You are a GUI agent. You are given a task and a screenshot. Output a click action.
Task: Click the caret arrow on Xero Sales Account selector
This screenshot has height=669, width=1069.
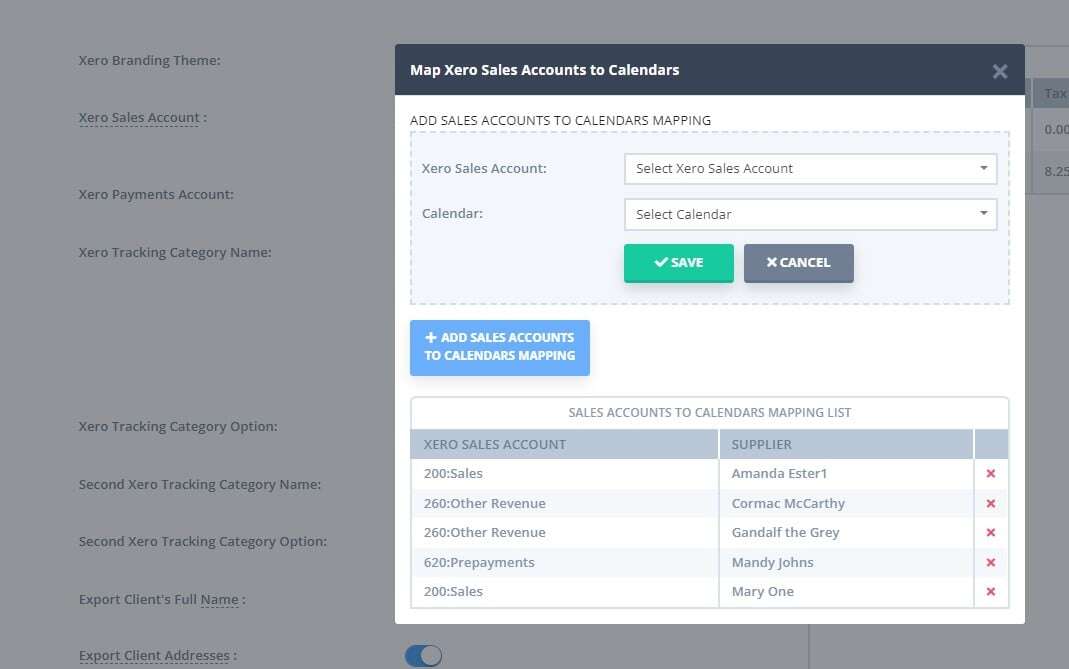[x=982, y=168]
